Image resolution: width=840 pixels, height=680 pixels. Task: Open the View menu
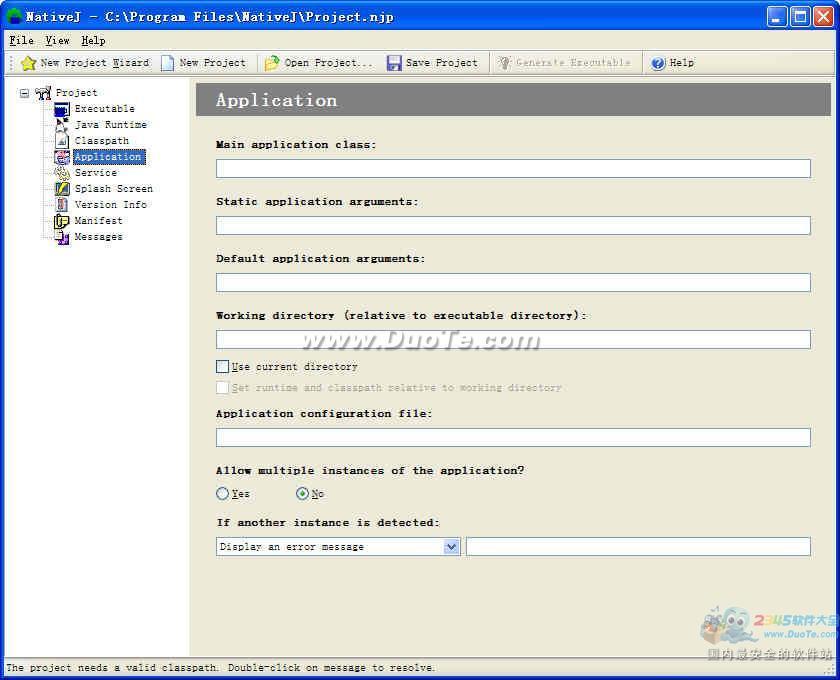click(57, 40)
